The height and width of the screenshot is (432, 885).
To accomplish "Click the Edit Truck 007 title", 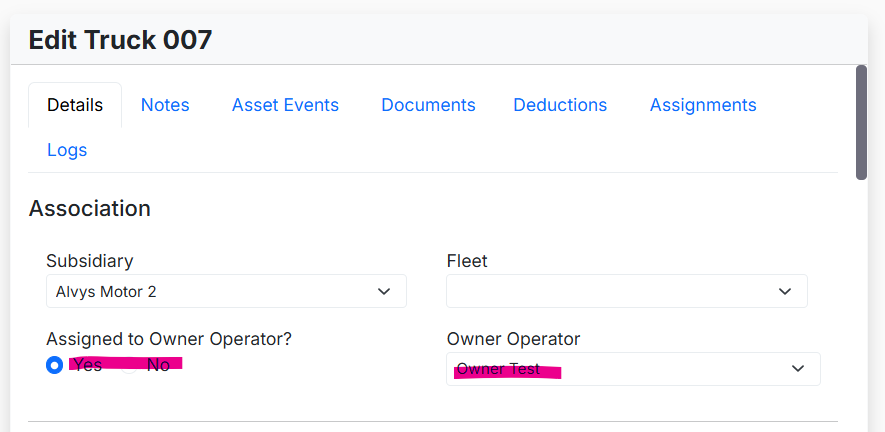I will click(x=120, y=40).
